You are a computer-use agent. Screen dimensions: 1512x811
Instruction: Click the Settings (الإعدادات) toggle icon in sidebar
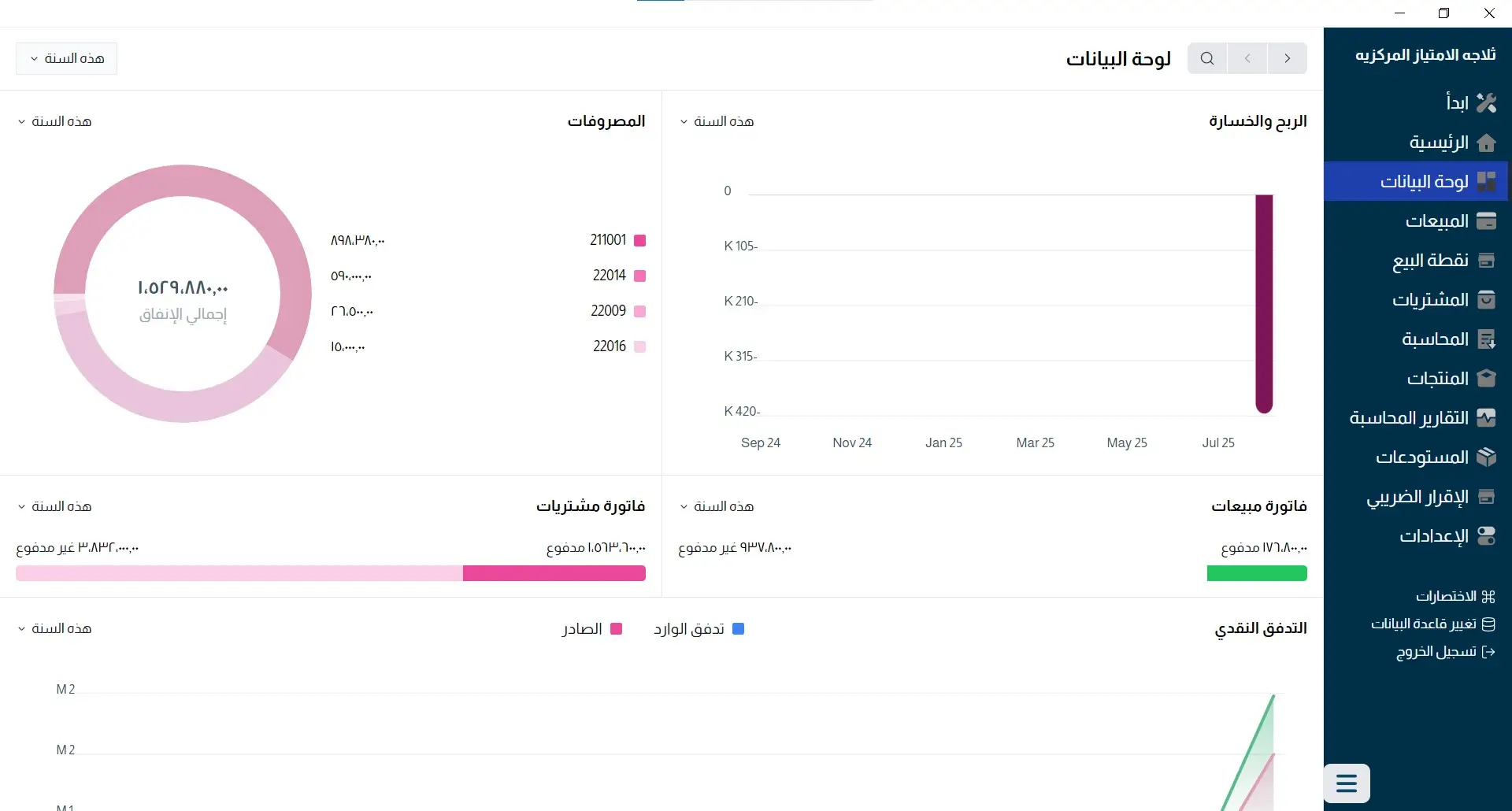pyautogui.click(x=1486, y=536)
